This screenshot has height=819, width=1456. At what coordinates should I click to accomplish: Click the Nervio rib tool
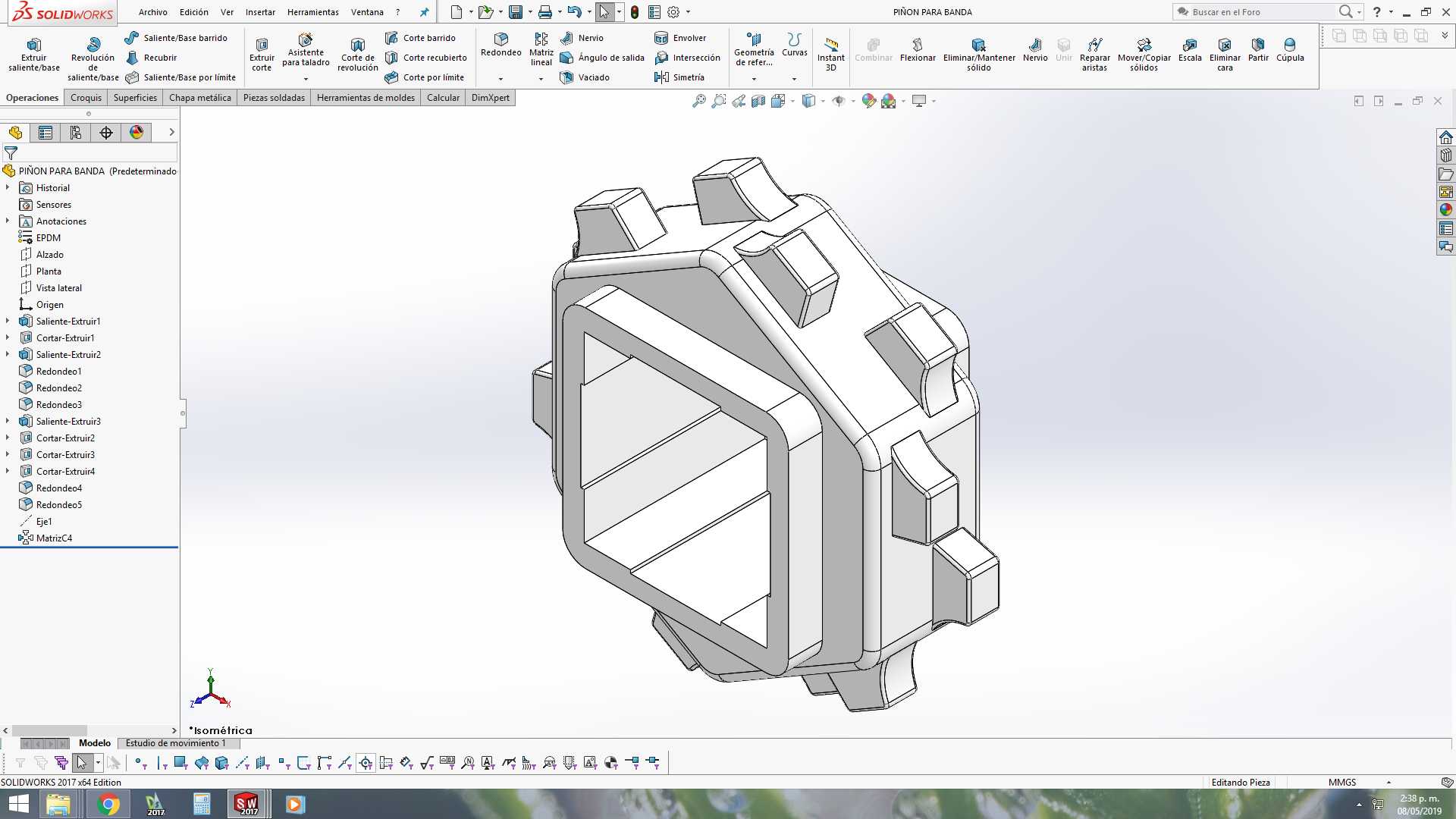(x=582, y=38)
